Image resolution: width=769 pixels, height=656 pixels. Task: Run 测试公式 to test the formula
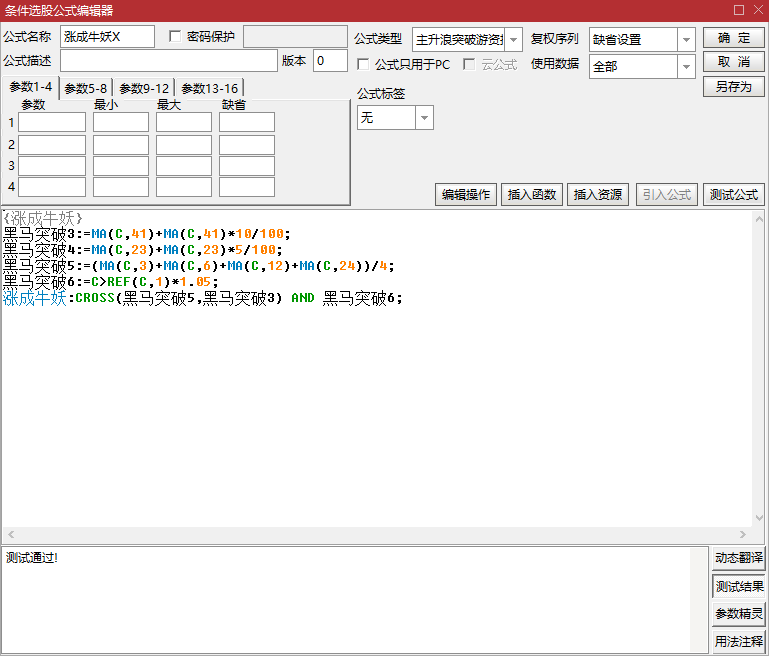coord(733,195)
